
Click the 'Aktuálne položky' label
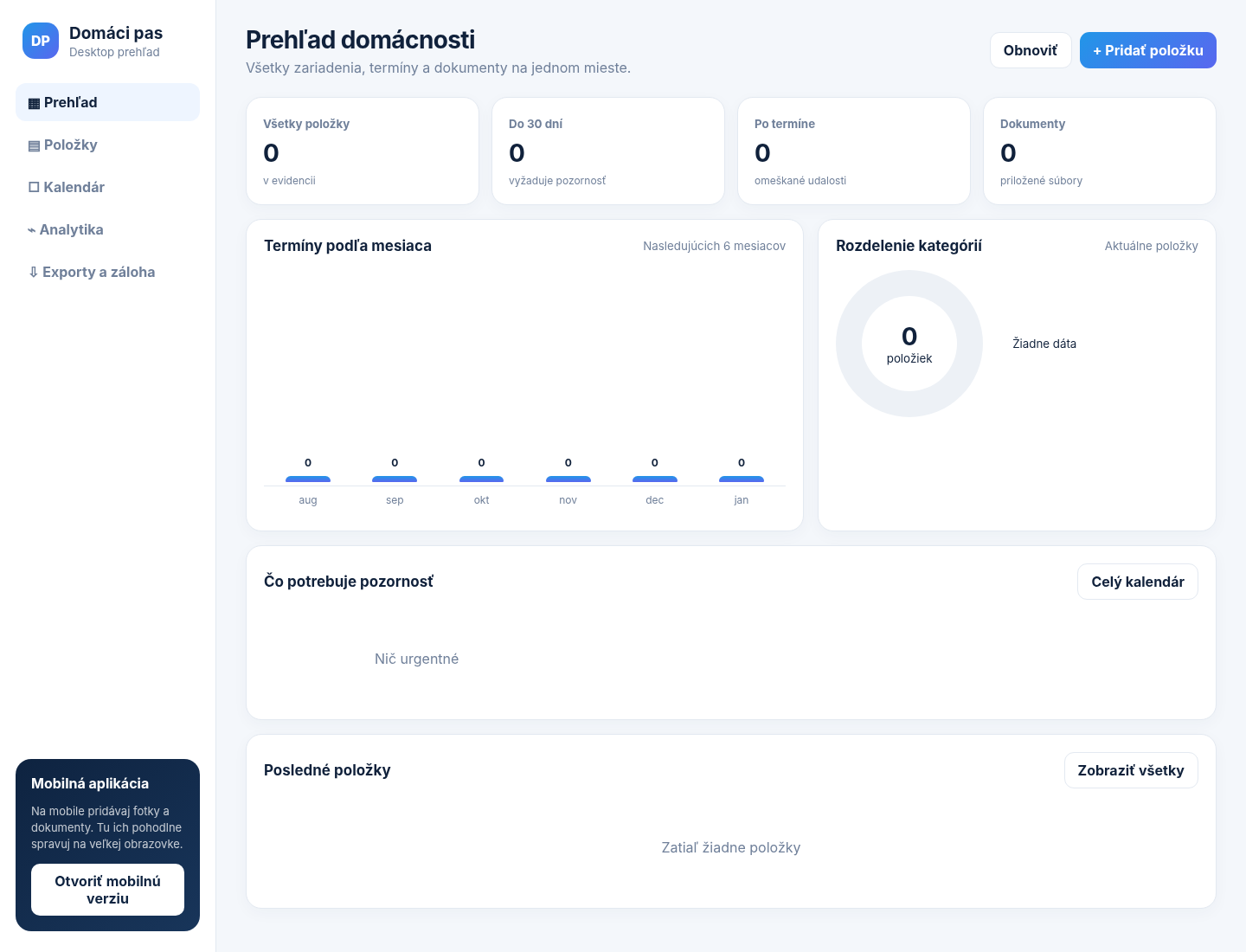tap(1151, 246)
